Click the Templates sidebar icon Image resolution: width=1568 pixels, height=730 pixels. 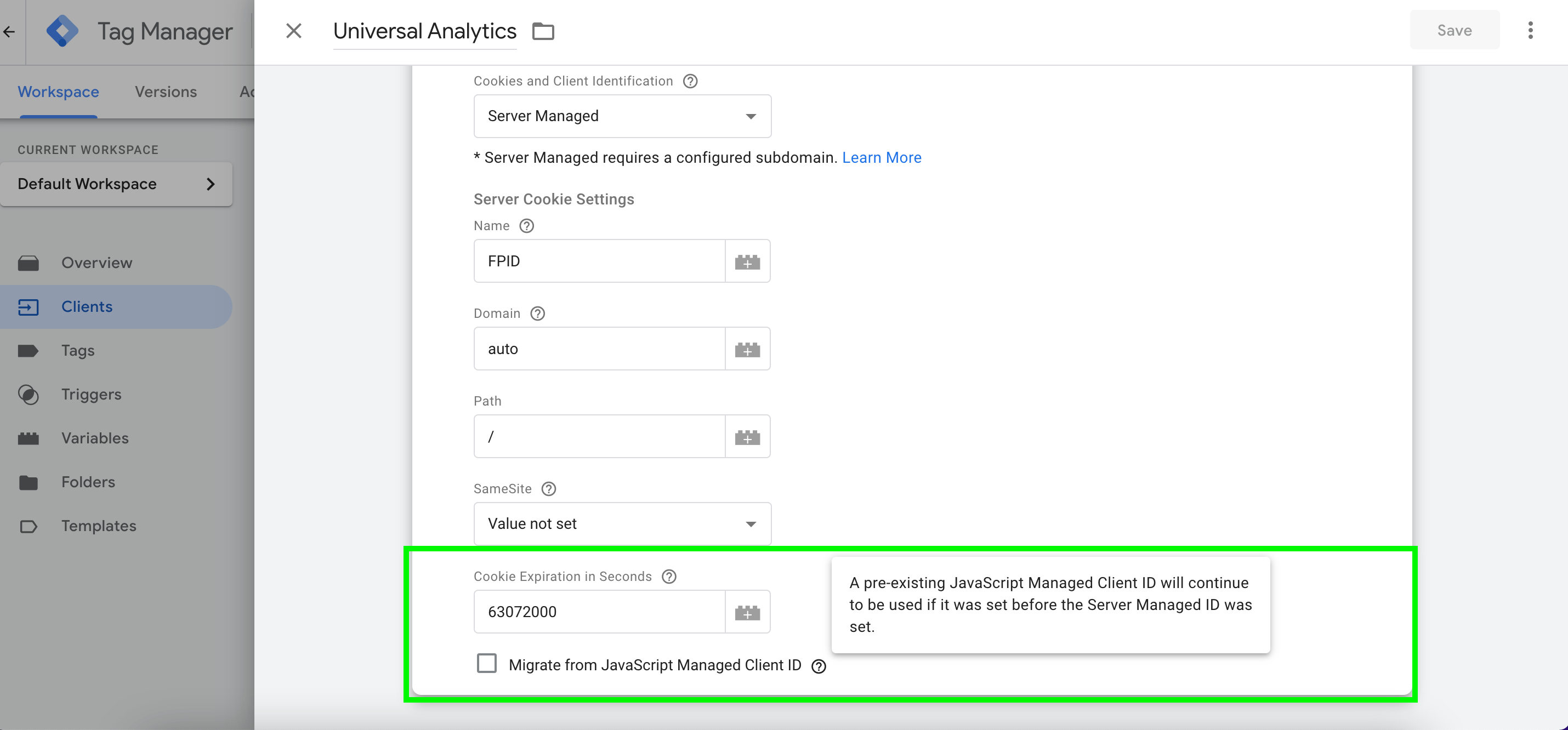click(x=28, y=526)
